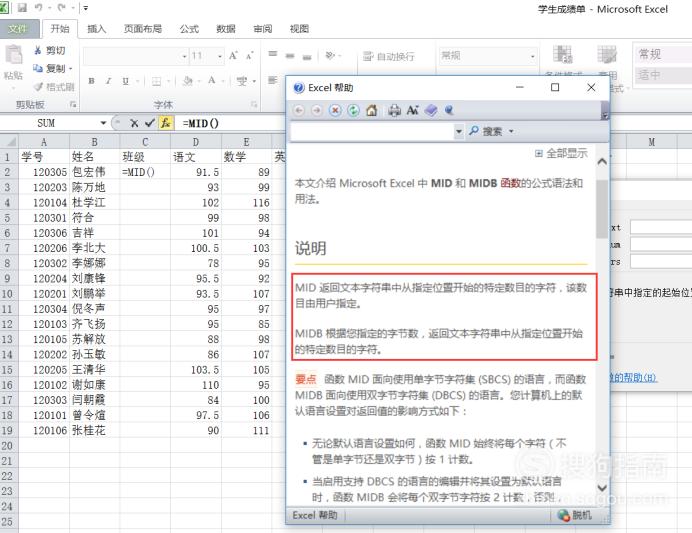The image size is (692, 533).
Task: Click the Increase Font Size icon
Action: [233, 56]
